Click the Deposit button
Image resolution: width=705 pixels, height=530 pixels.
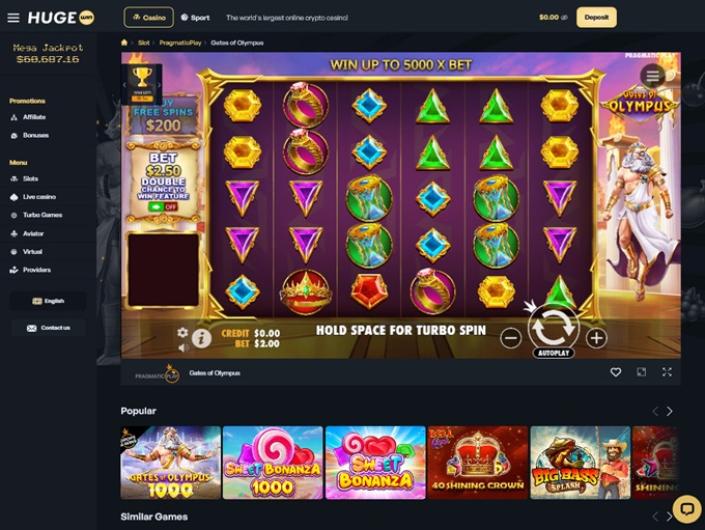pos(597,18)
